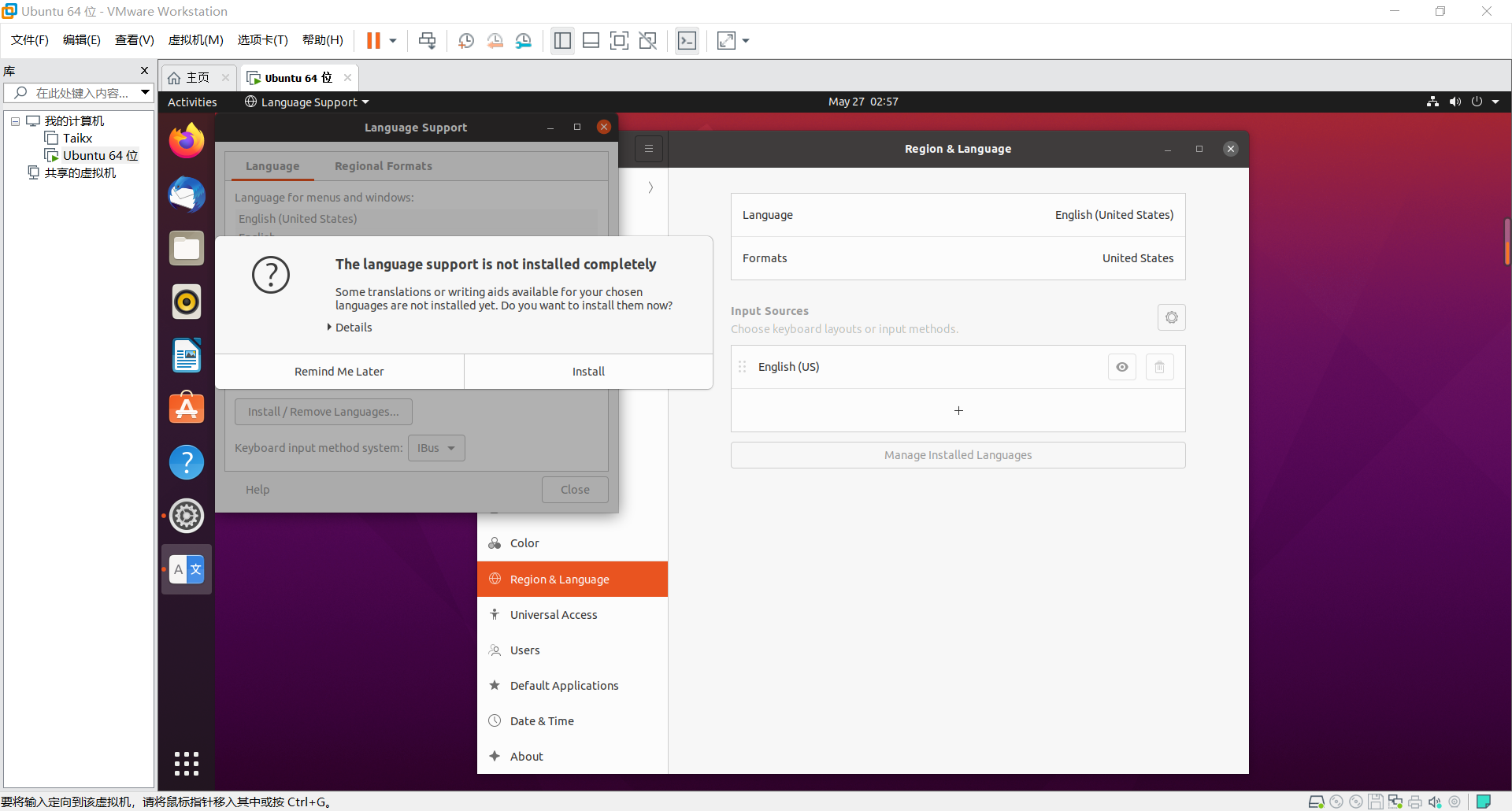
Task: Open the IBus input method dropdown
Action: (435, 448)
